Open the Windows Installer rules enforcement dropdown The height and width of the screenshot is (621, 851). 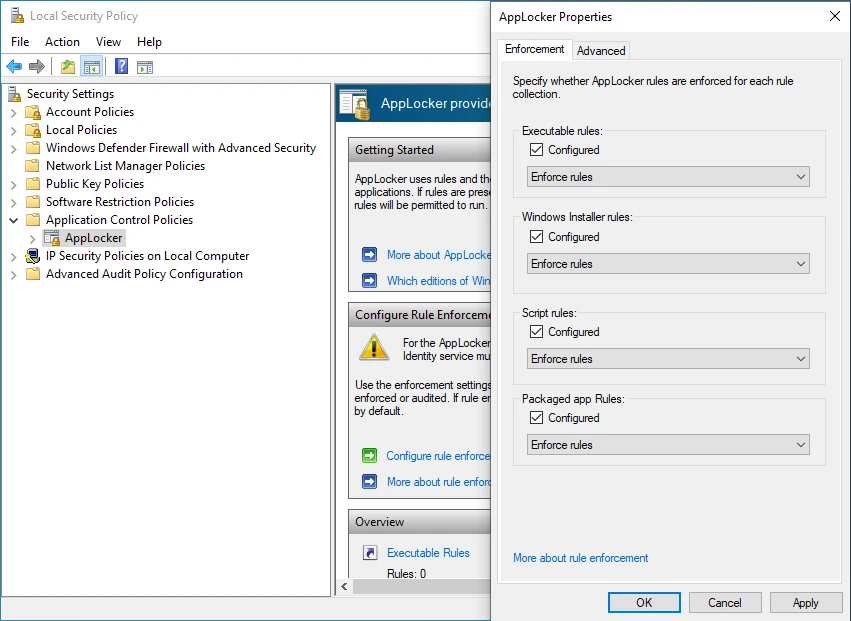tap(668, 264)
